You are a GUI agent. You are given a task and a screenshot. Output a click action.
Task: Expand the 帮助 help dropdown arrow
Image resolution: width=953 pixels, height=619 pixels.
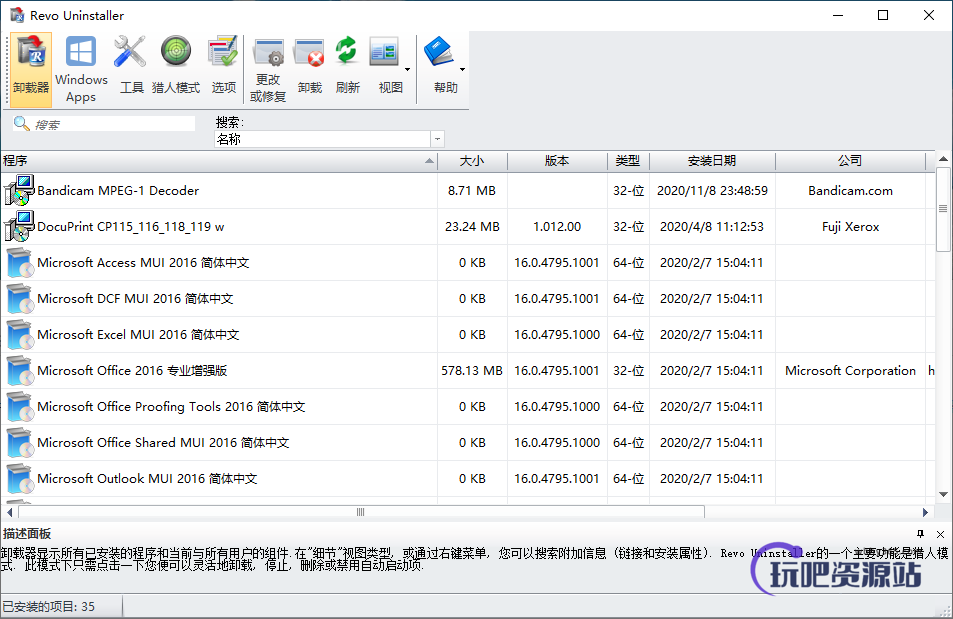point(463,69)
